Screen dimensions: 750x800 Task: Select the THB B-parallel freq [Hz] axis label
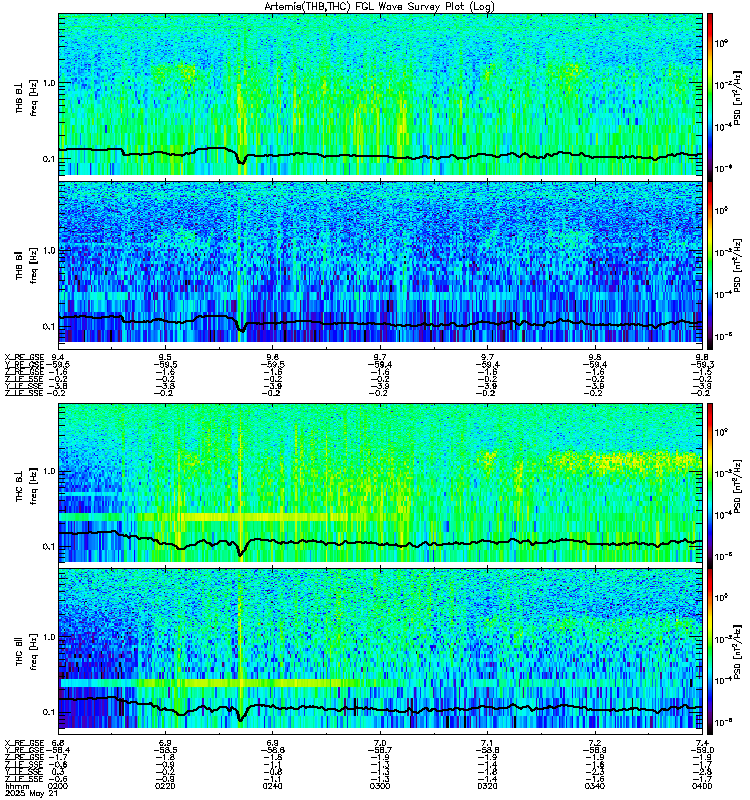34,265
